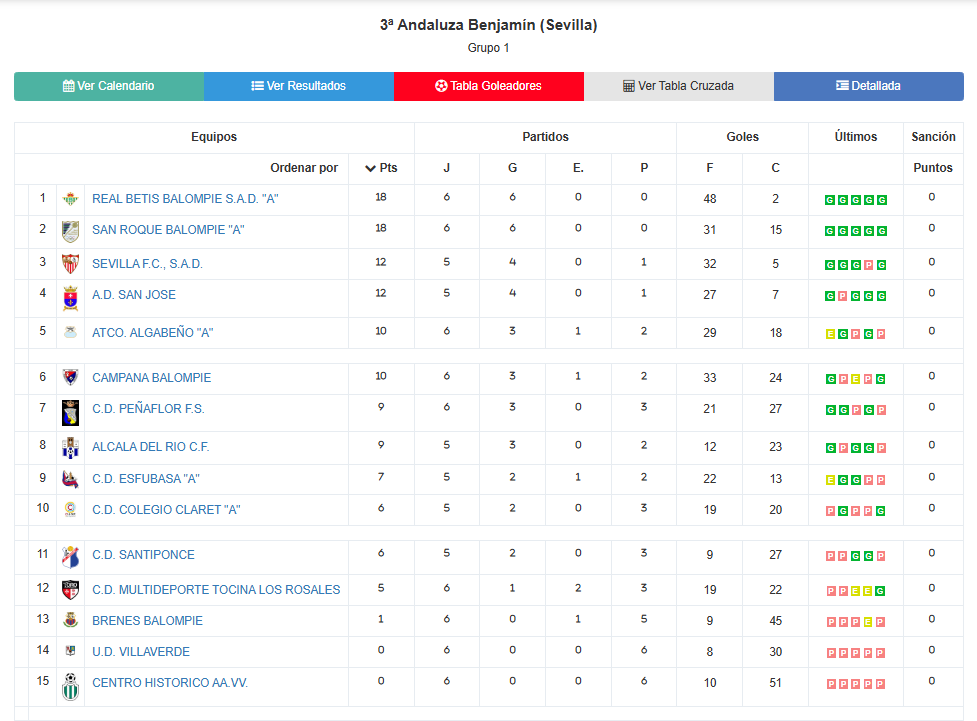This screenshot has height=721, width=977.
Task: Open ALCALA DEL RIO C.F. team link
Action: pos(151,447)
